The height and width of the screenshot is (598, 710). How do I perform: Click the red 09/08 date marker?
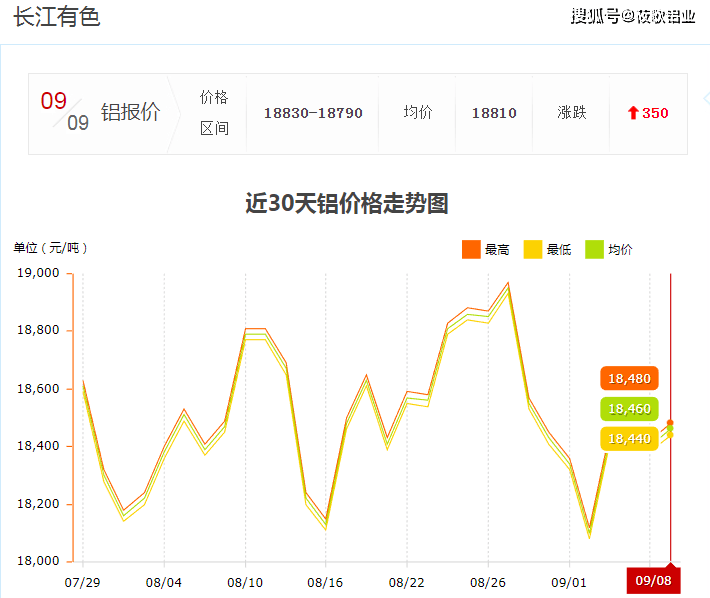(x=652, y=581)
